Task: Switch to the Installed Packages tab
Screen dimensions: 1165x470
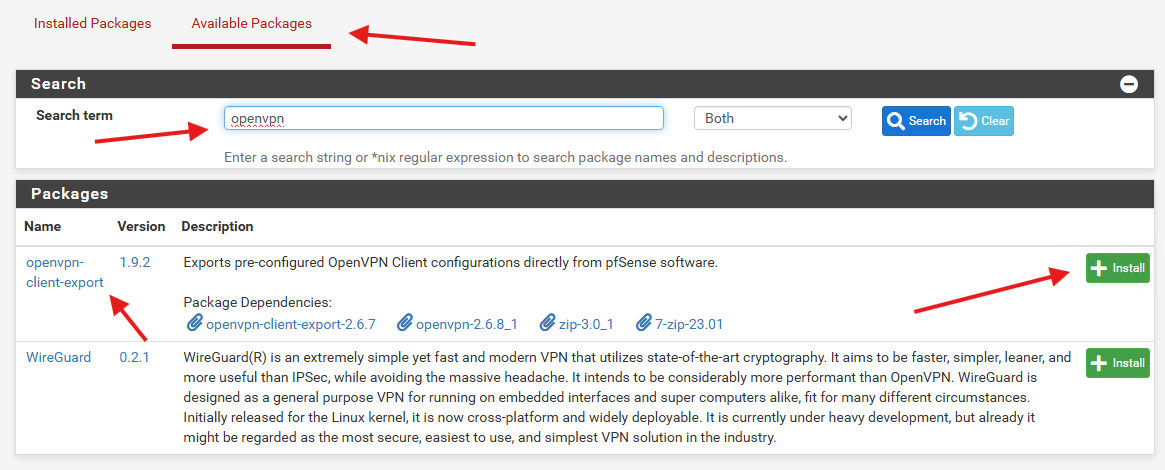Action: [92, 24]
